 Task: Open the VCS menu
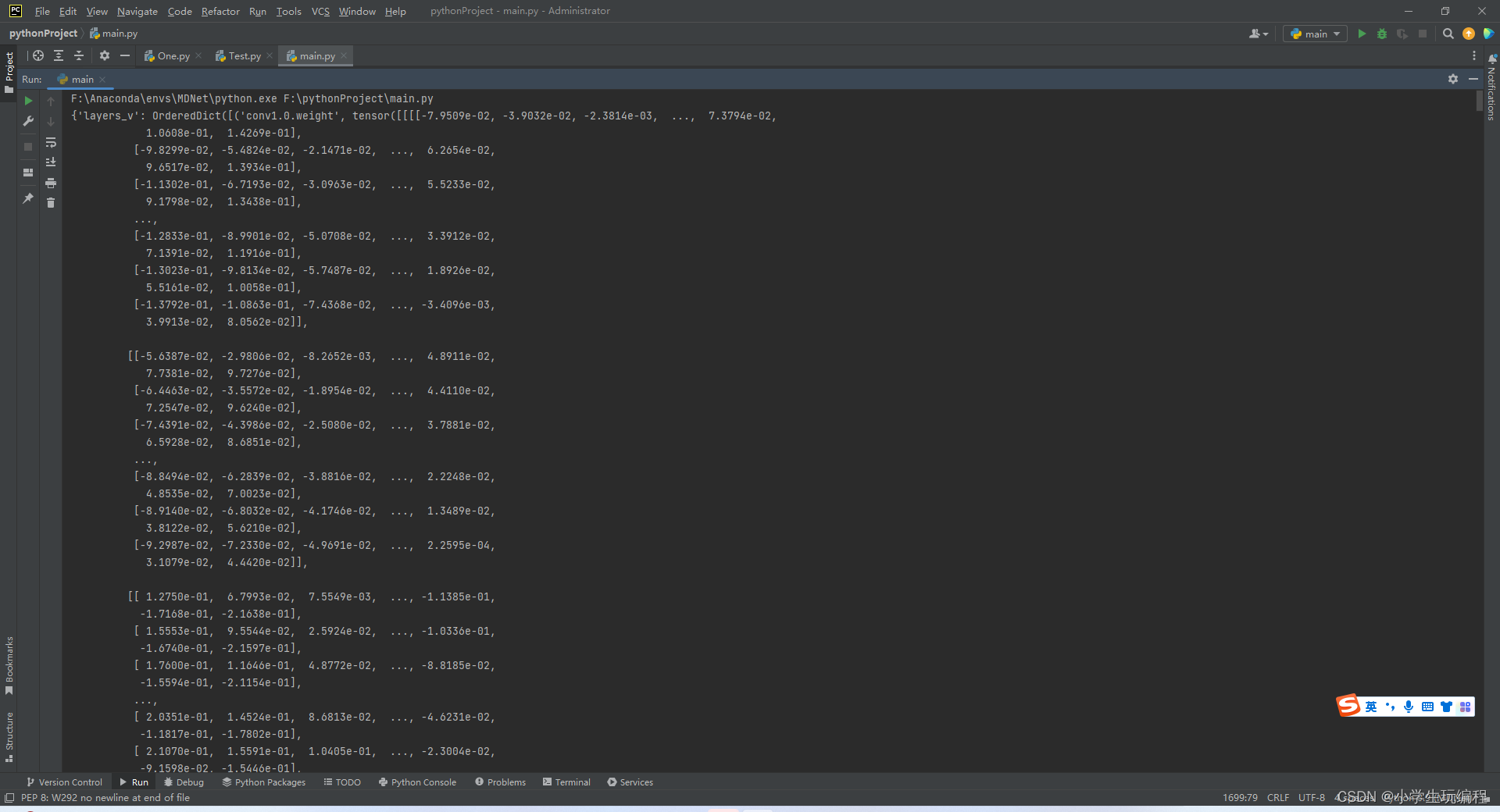[320, 11]
